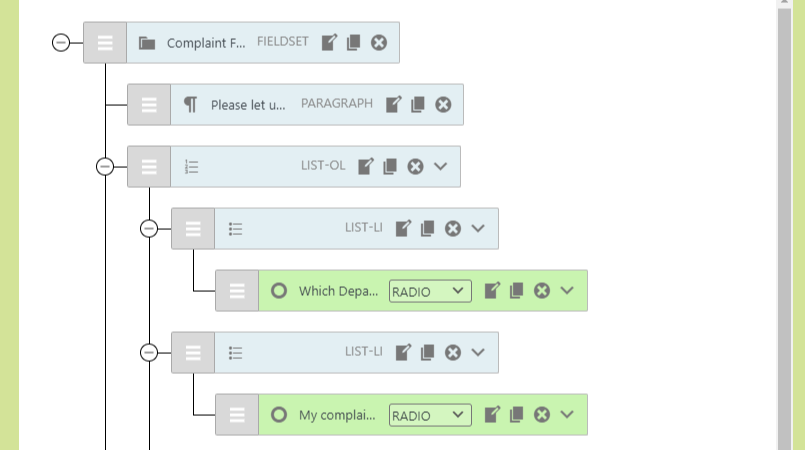Expand options chevron on 'Which Depa...' row
The image size is (805, 450).
pyautogui.click(x=567, y=291)
